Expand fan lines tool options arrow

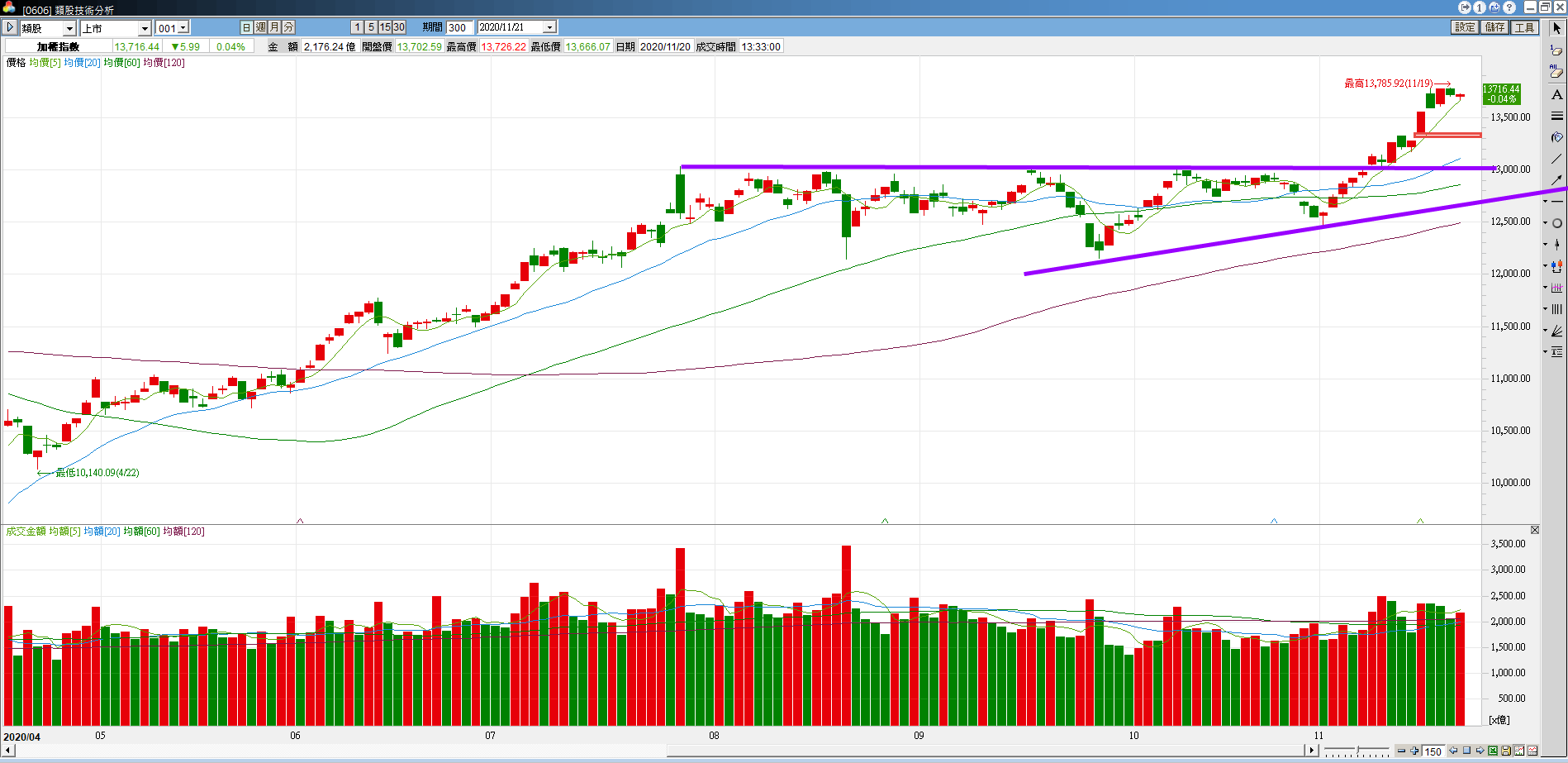tap(1545, 331)
